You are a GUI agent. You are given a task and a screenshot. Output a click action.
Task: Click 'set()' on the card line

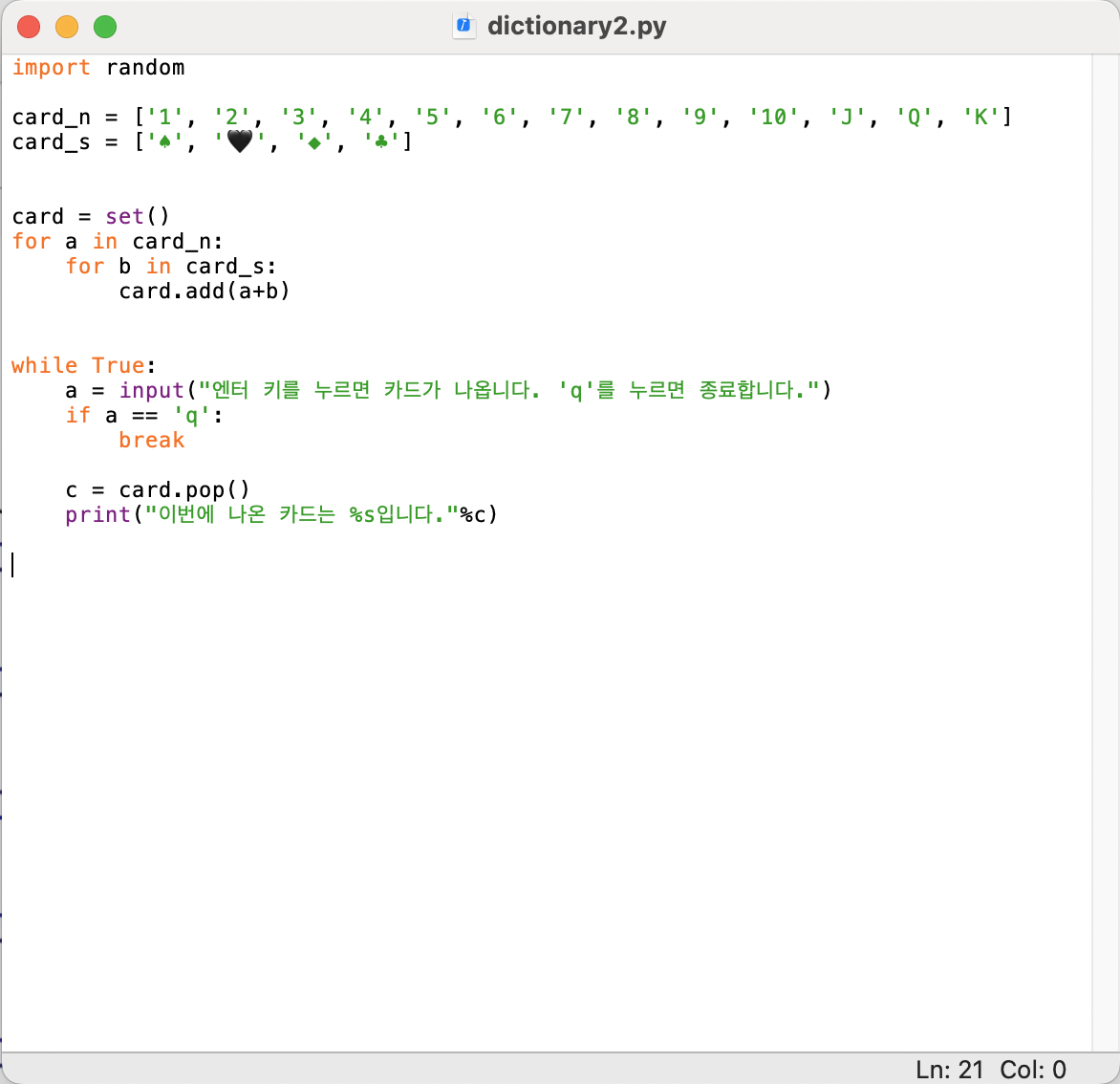(x=138, y=217)
